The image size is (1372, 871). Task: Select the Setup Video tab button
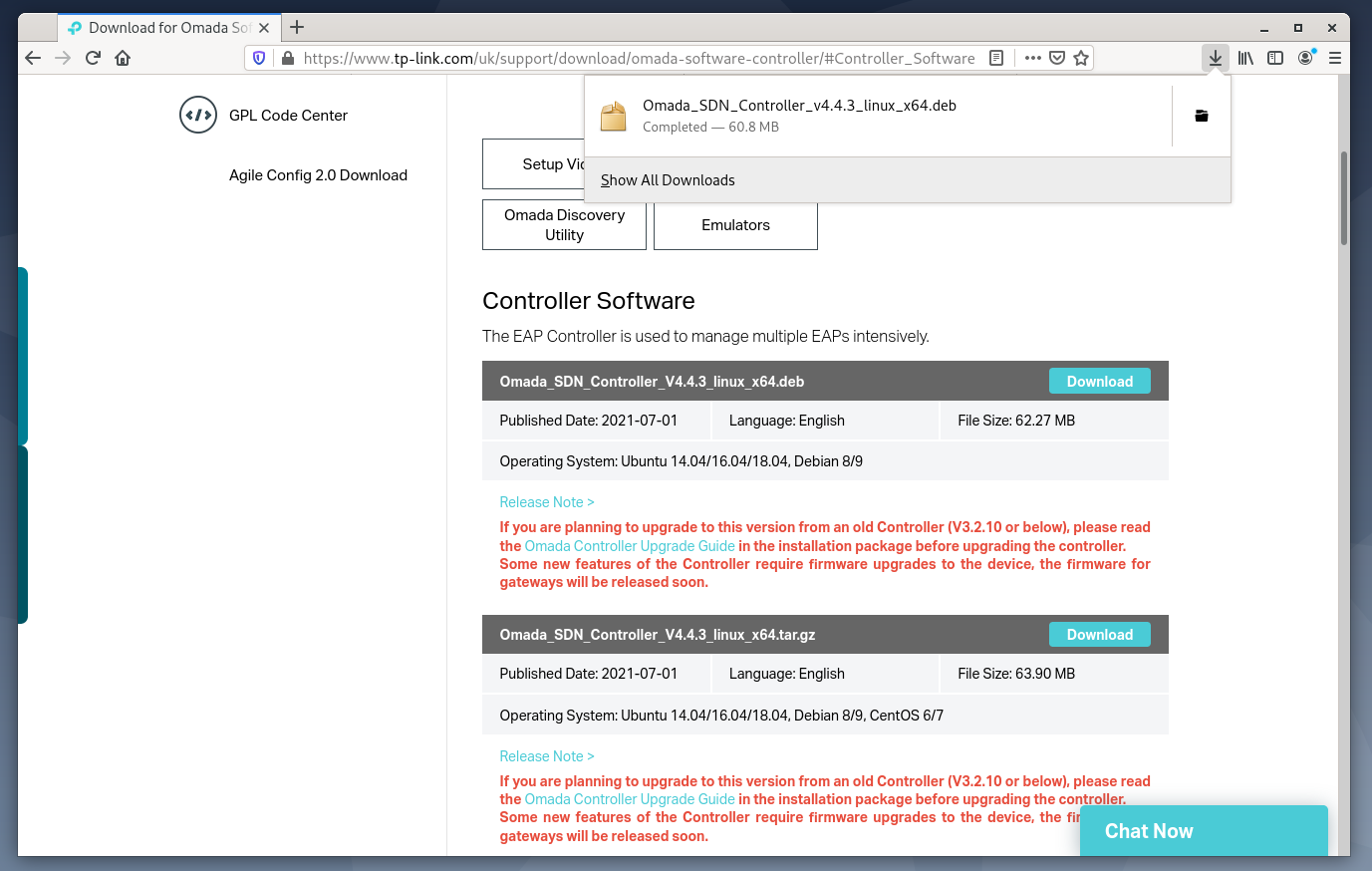(x=534, y=164)
